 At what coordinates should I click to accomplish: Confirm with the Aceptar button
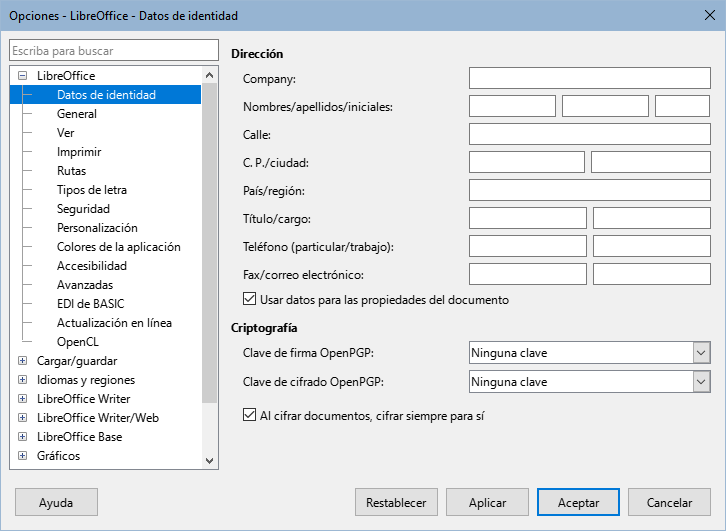tap(578, 502)
